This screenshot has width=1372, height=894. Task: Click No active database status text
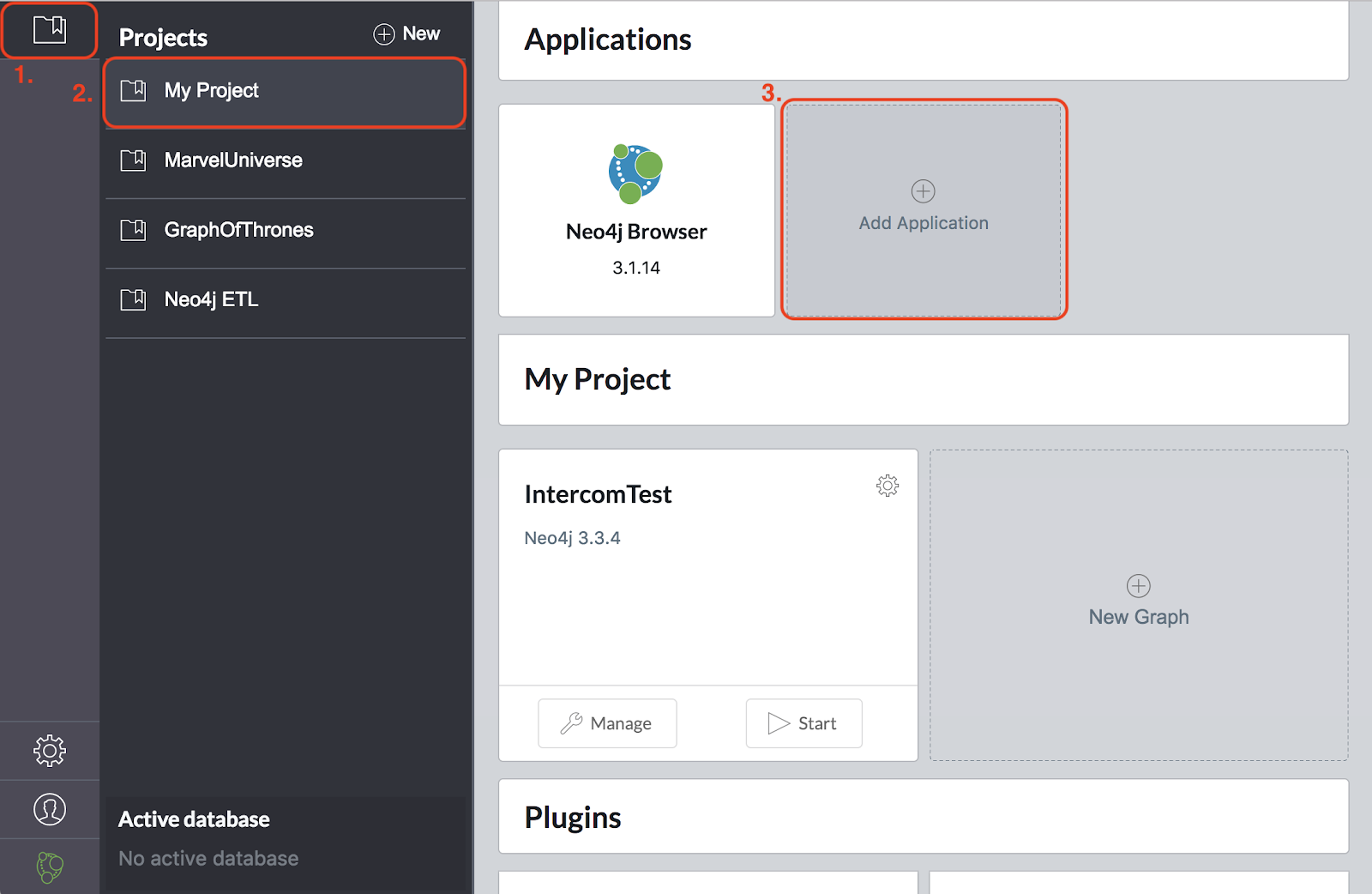[x=208, y=858]
